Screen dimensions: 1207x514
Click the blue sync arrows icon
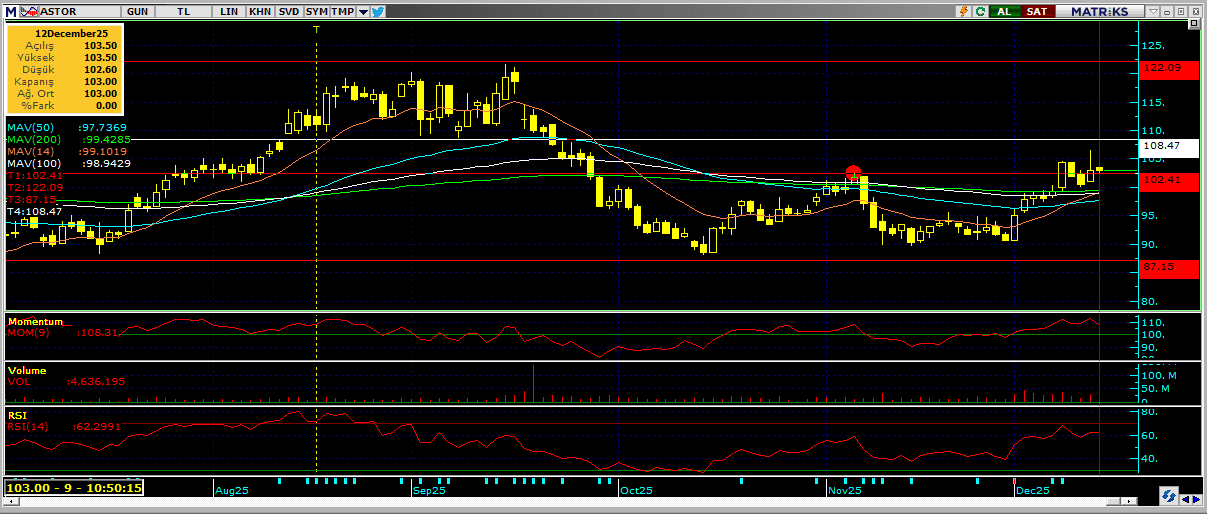click(1168, 496)
